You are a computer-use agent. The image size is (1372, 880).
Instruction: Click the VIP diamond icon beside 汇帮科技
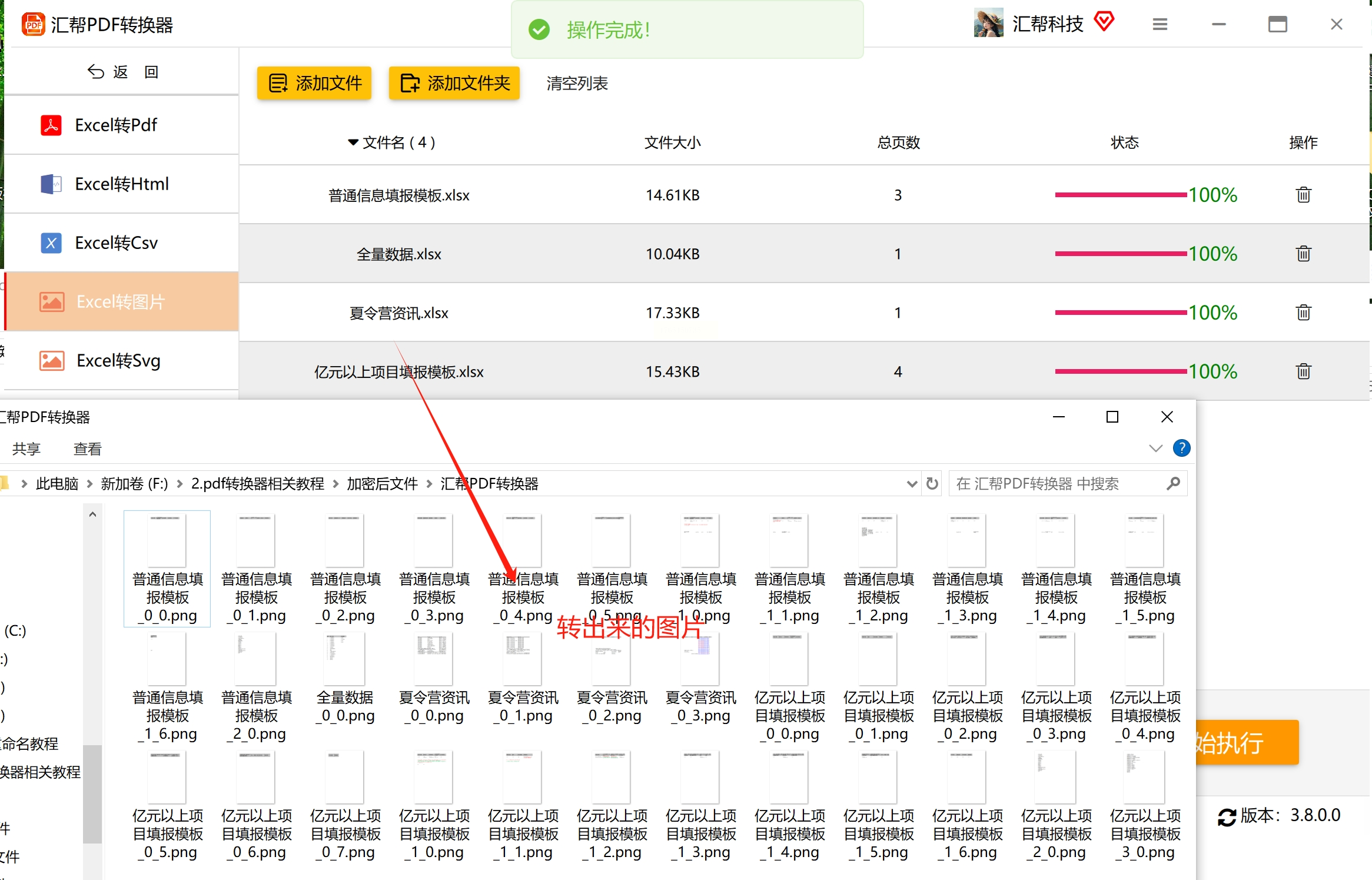pos(1104,22)
